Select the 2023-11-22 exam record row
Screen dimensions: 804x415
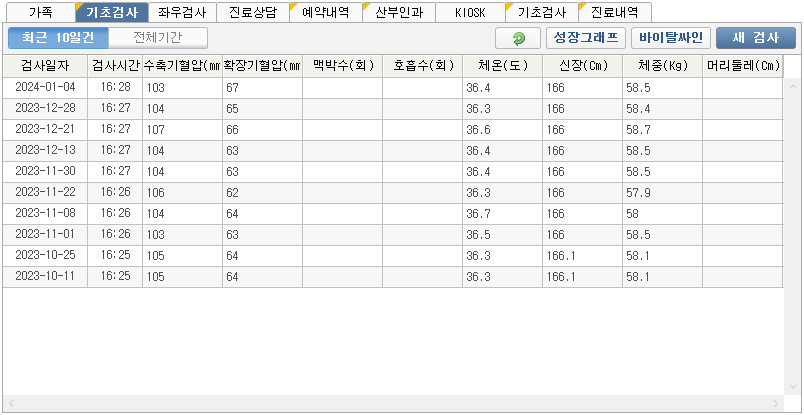click(x=45, y=192)
